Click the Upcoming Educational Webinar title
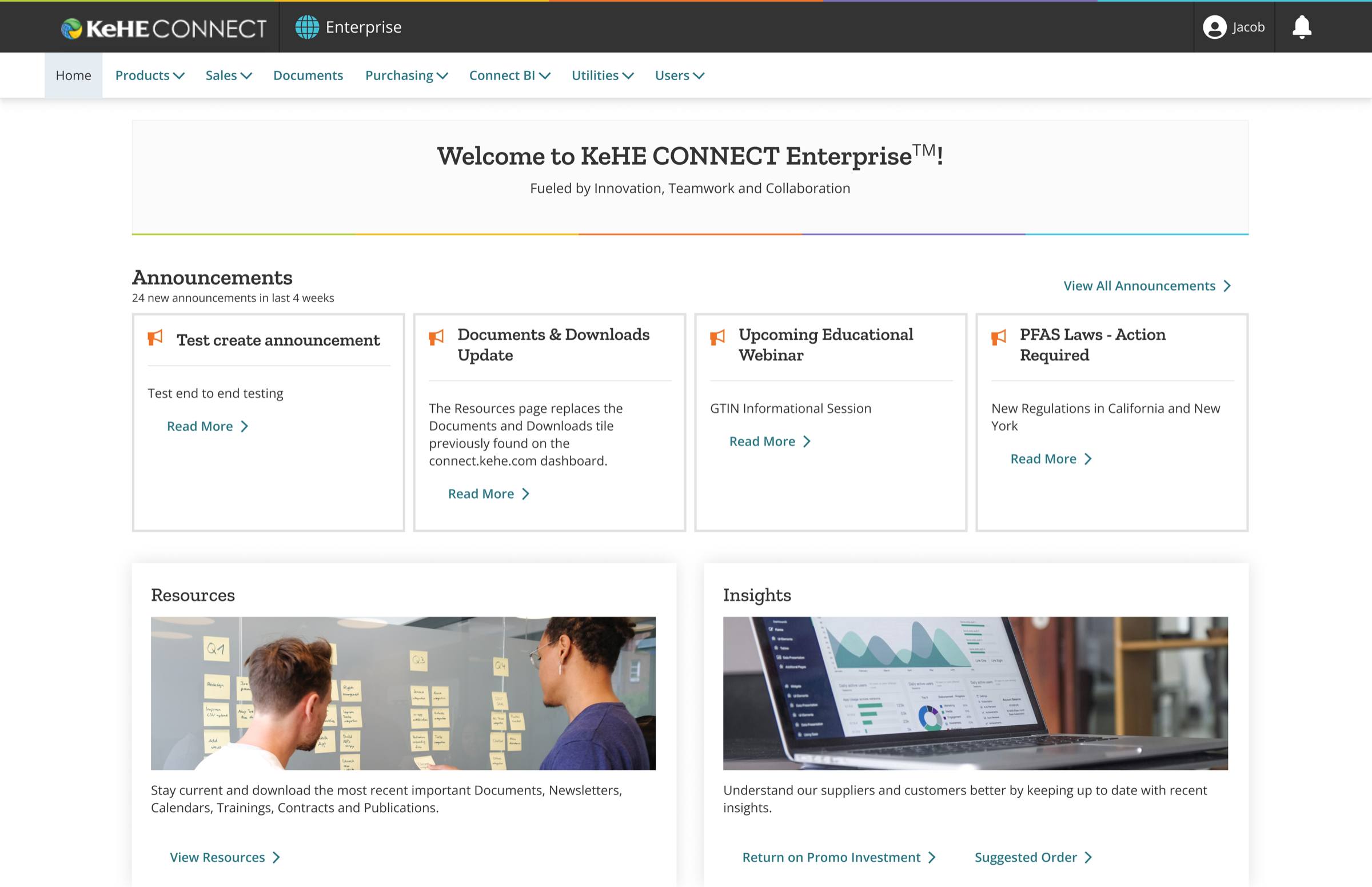This screenshot has height=887, width=1372. coord(825,344)
